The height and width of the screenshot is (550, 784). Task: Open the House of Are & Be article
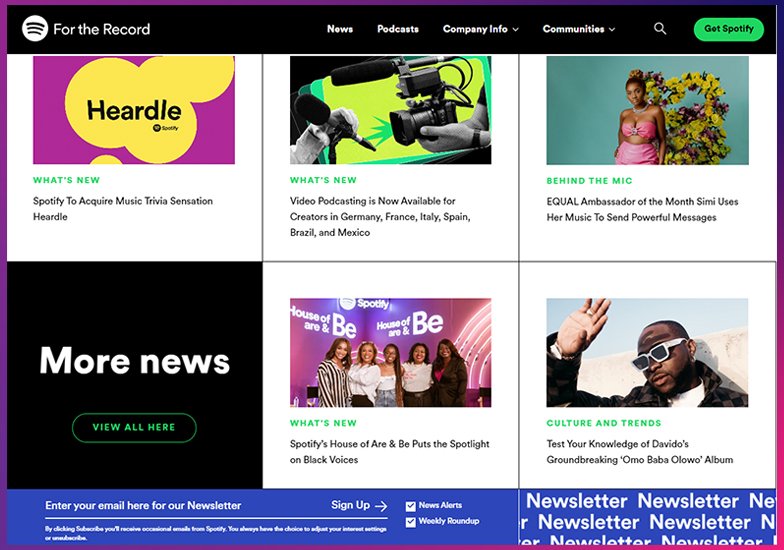(390, 452)
